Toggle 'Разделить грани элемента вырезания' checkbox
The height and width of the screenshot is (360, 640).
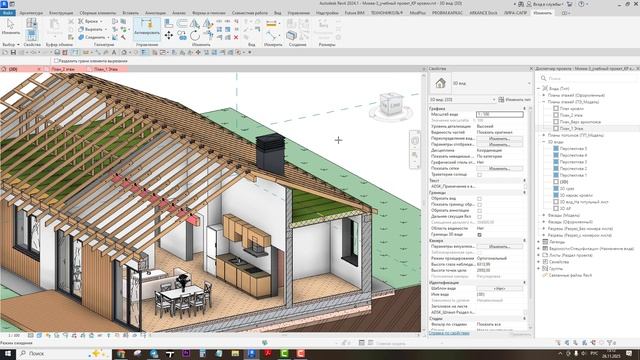(56, 61)
